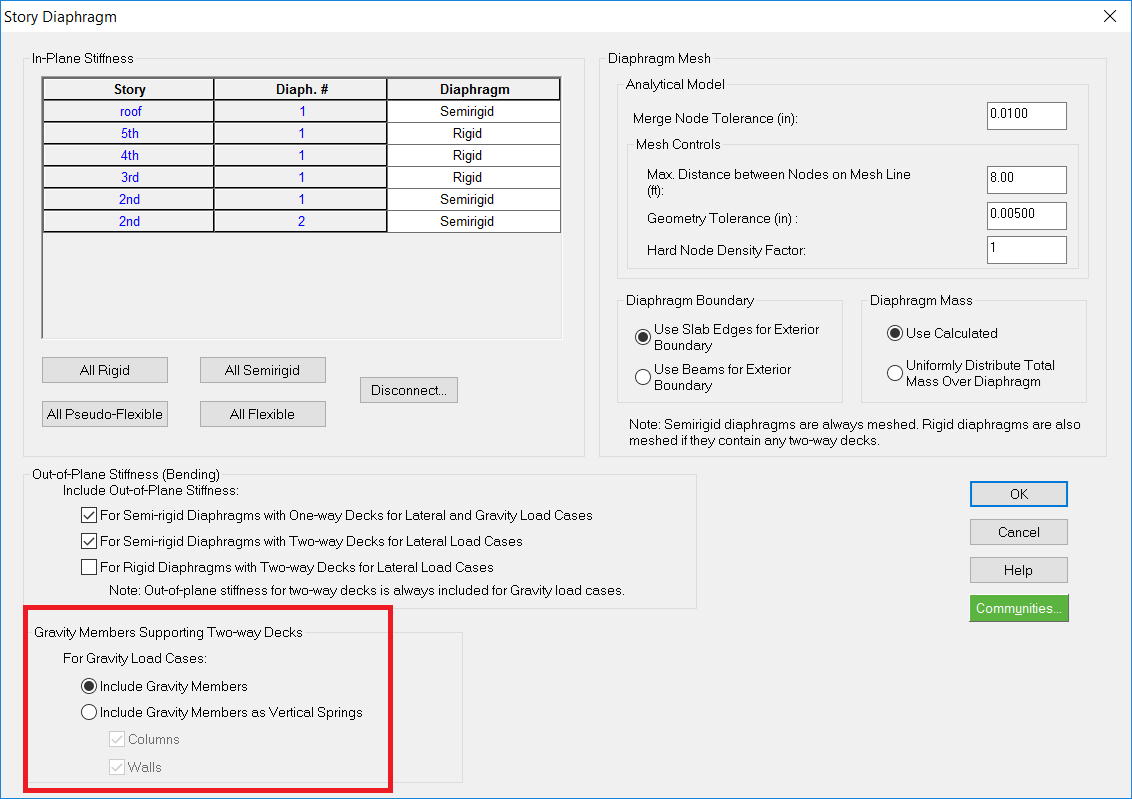Screen dimensions: 1132x799
Task: Cancel the Story Diaphragm dialog
Action: point(1018,532)
